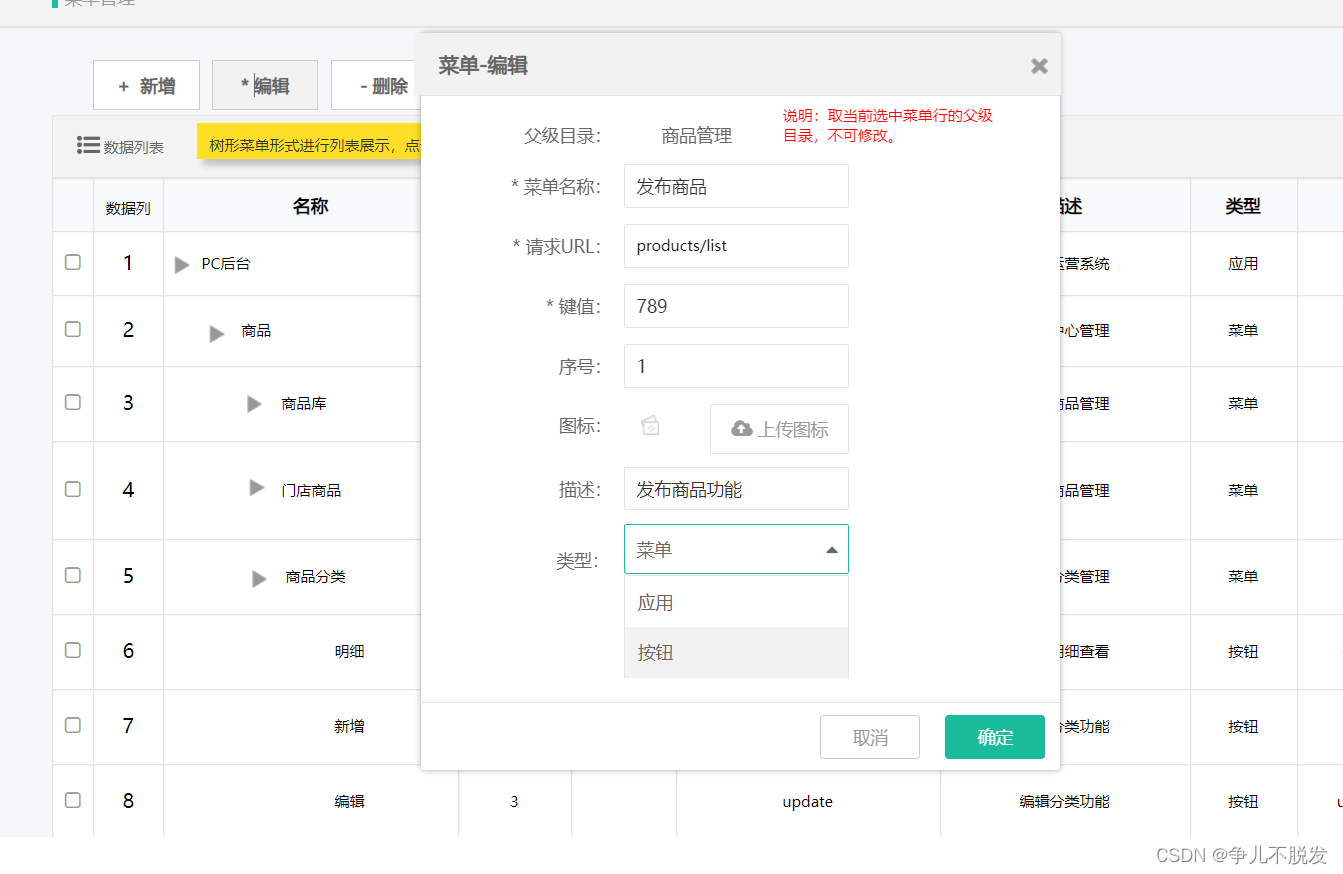The width and height of the screenshot is (1343, 874).
Task: Click the 上传图标 upload button
Action: coord(779,429)
